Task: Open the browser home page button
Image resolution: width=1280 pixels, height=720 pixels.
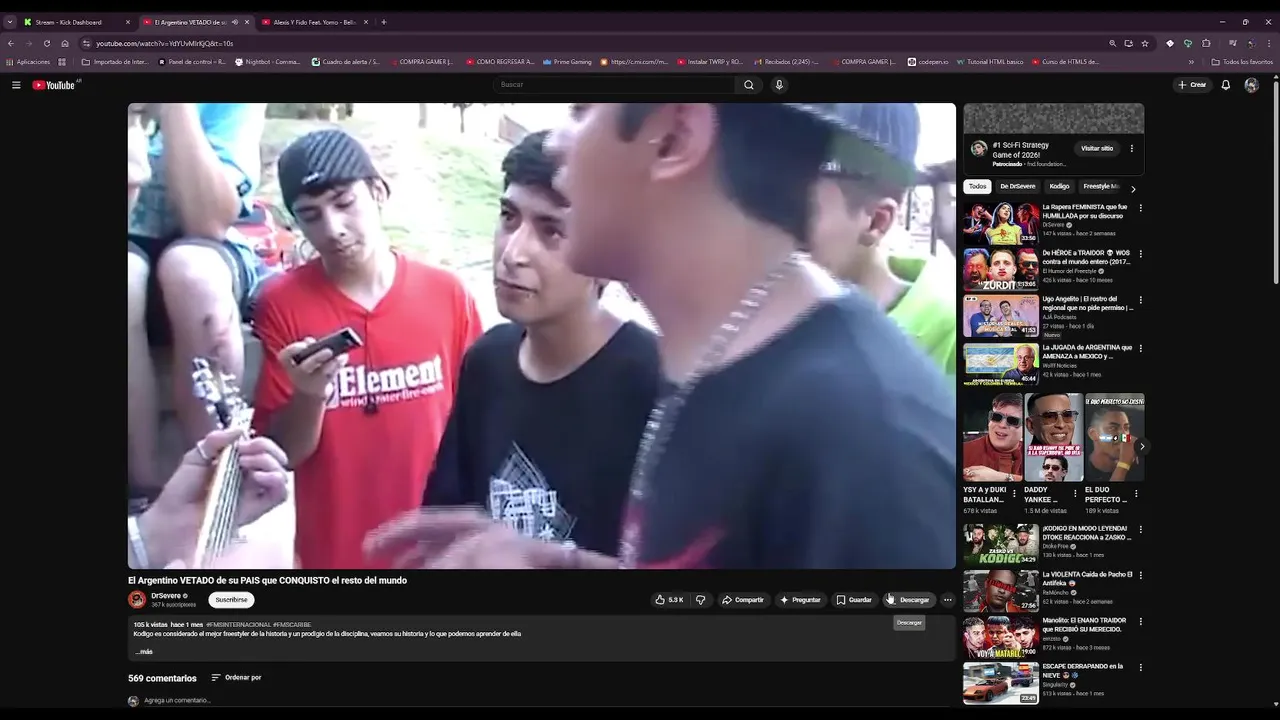Action: 65,44
